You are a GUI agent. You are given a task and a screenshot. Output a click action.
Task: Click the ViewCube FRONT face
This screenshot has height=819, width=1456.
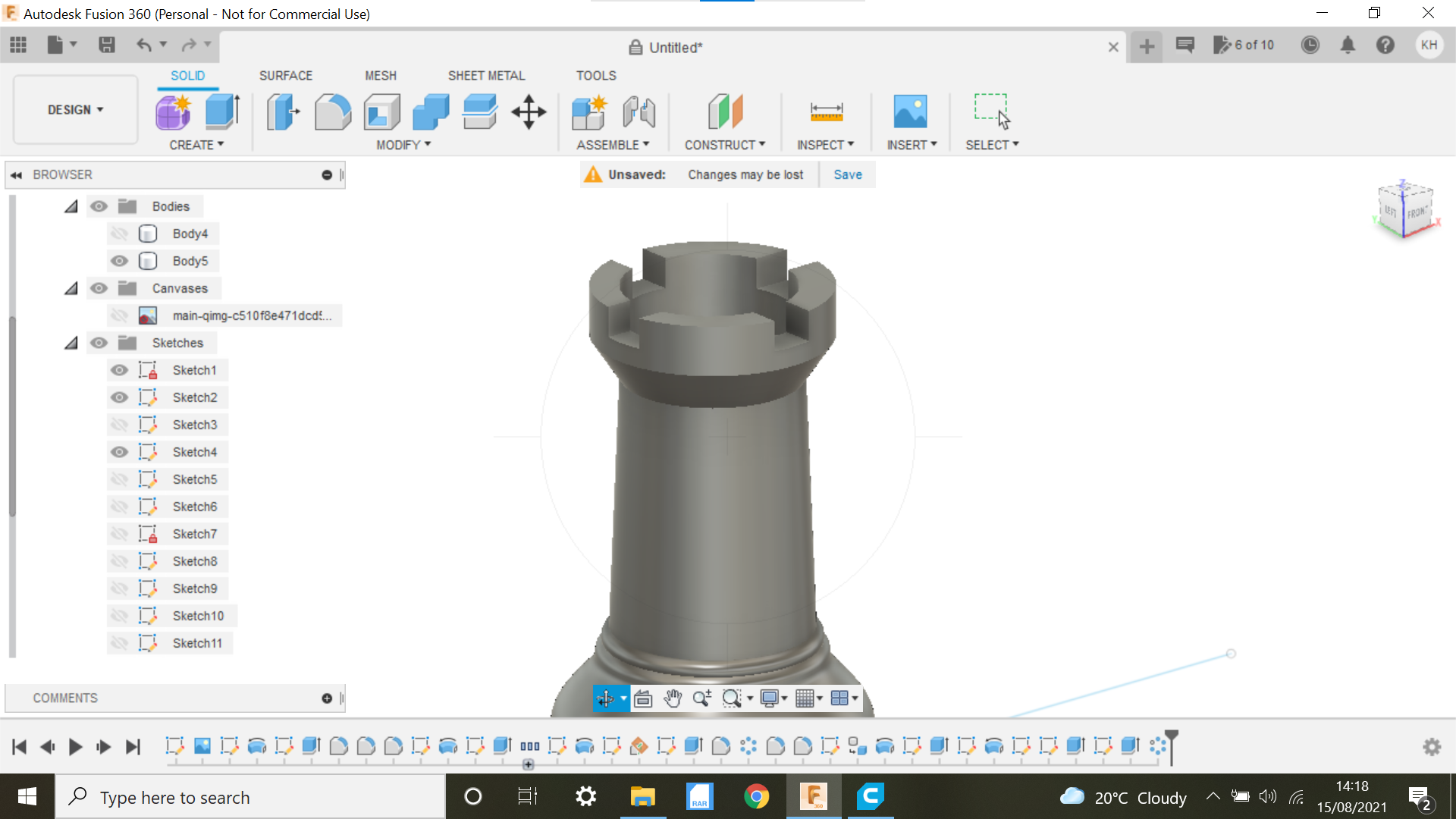click(x=1417, y=213)
